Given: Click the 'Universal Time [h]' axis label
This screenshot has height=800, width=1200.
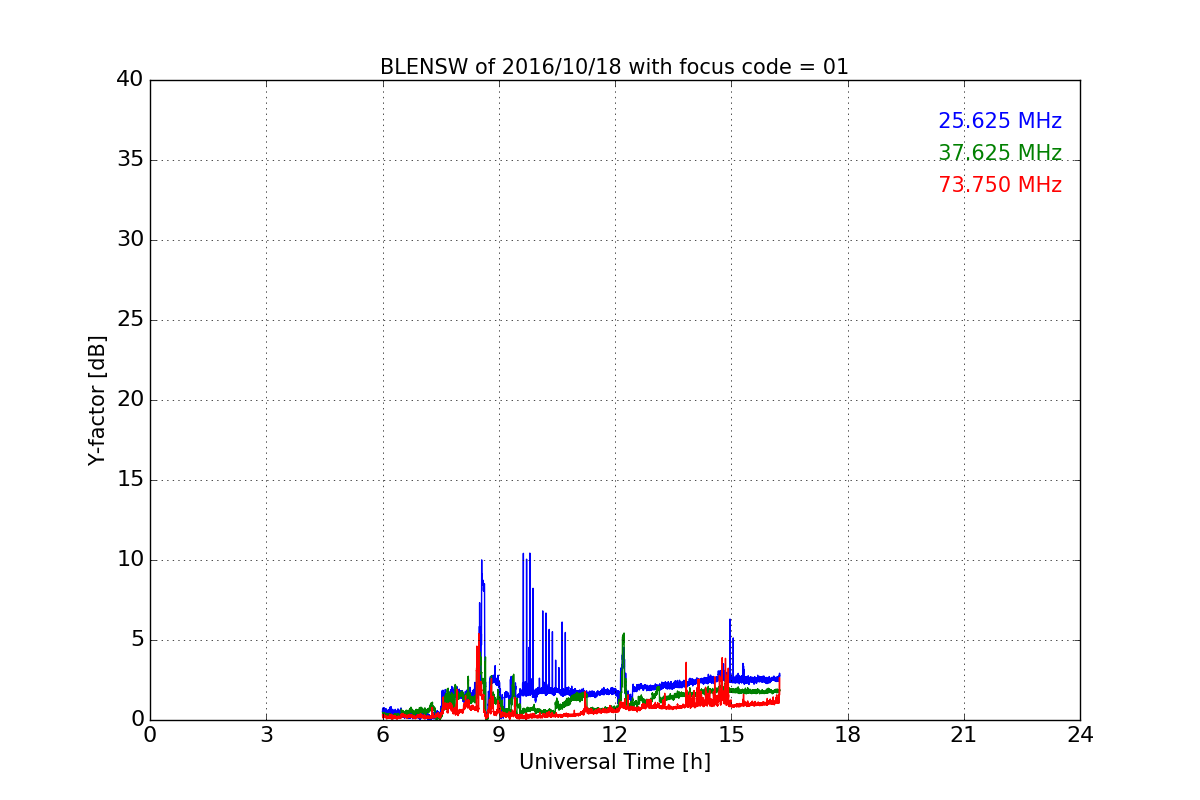Looking at the screenshot, I should [615, 762].
